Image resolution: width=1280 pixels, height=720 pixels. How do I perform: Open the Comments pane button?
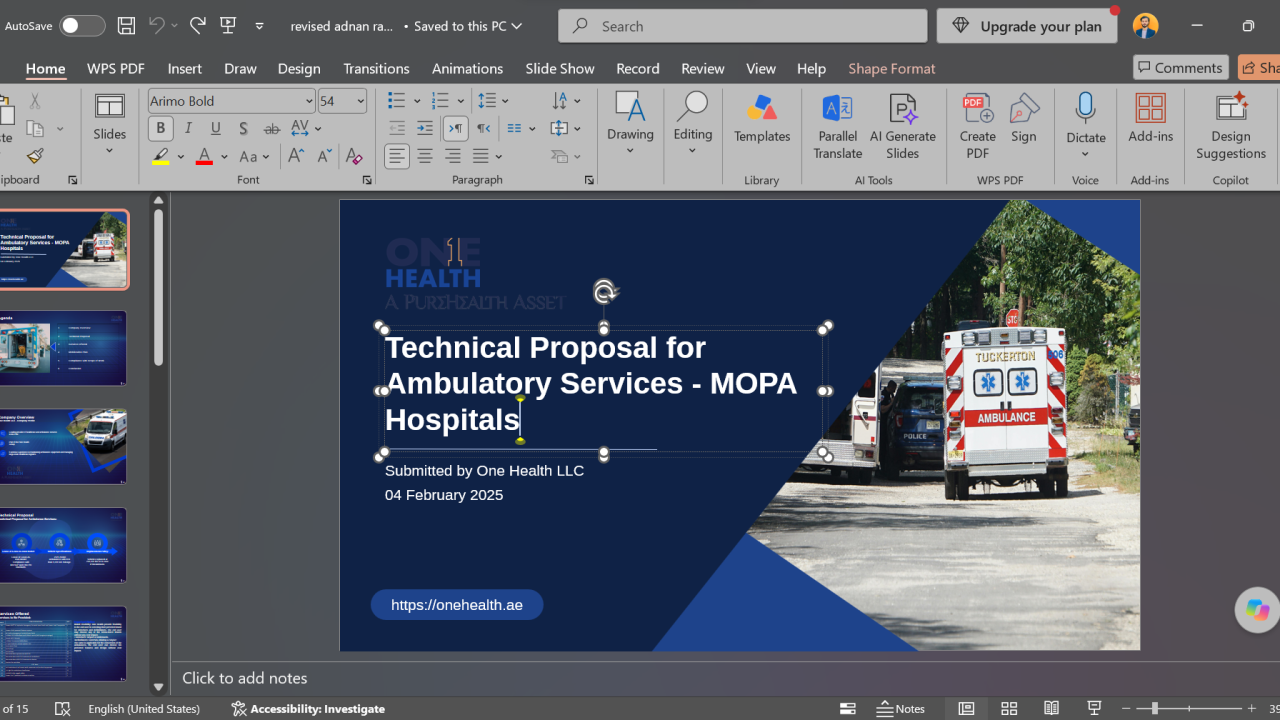click(1181, 67)
